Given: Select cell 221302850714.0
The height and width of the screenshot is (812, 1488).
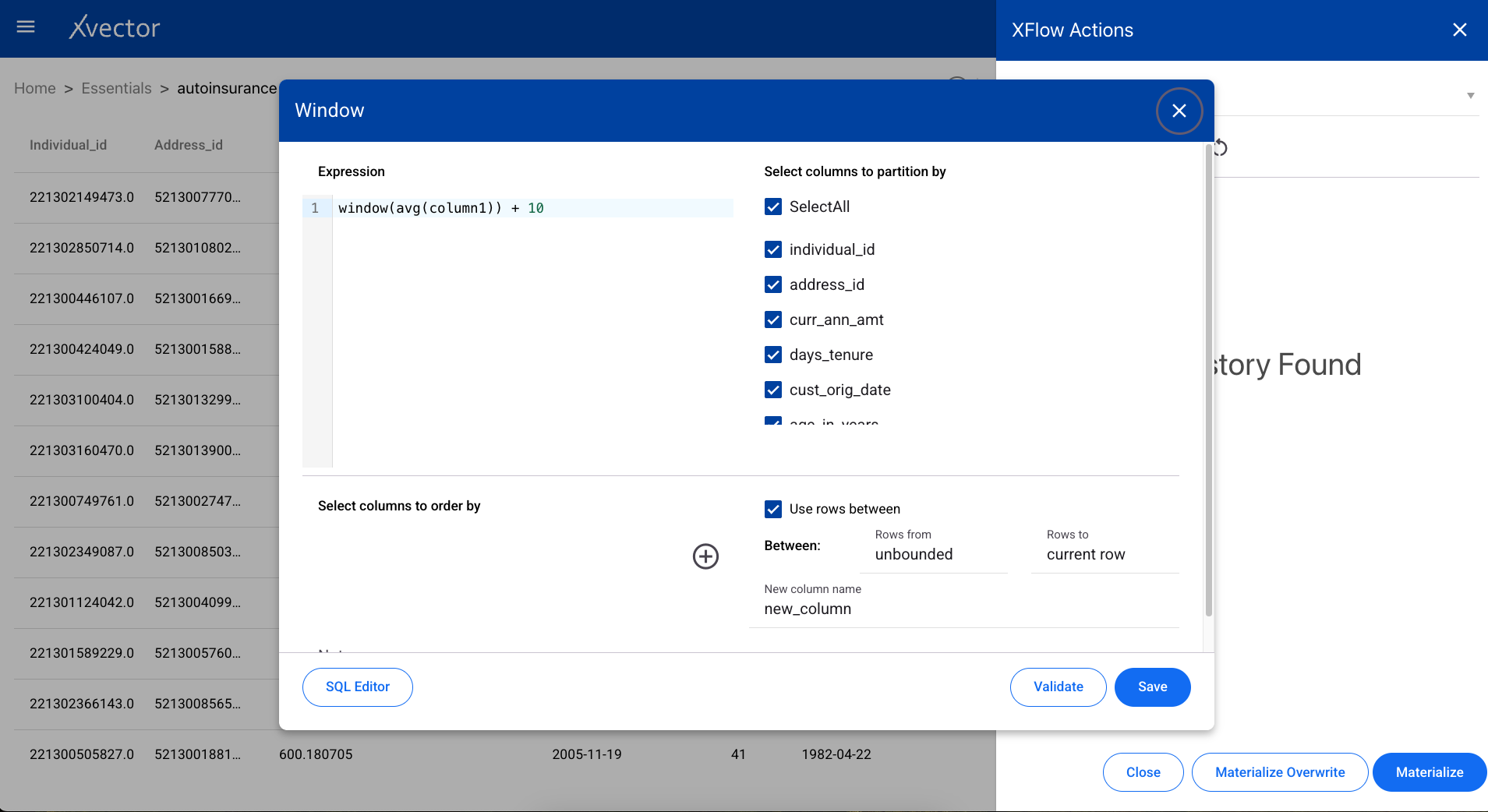Looking at the screenshot, I should pos(82,248).
